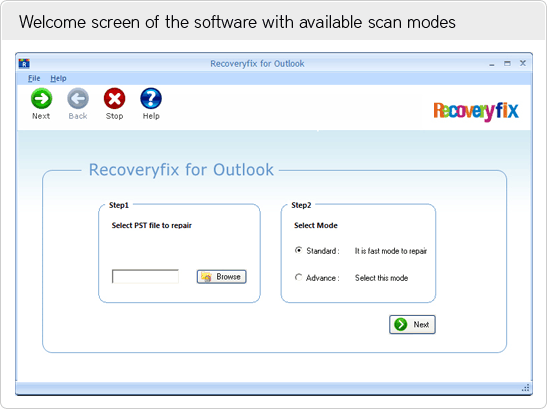Click the Recoveryfix logo
Image resolution: width=547 pixels, height=409 pixels.
476,111
